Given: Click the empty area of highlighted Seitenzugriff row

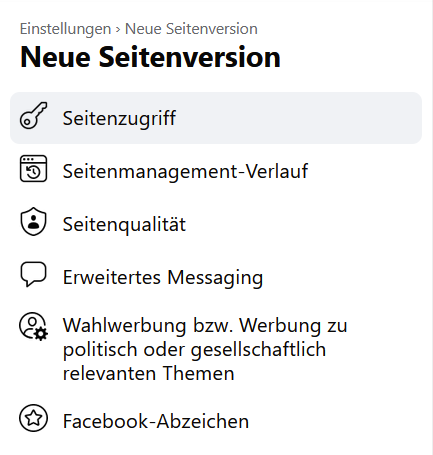Looking at the screenshot, I should (x=298, y=118).
